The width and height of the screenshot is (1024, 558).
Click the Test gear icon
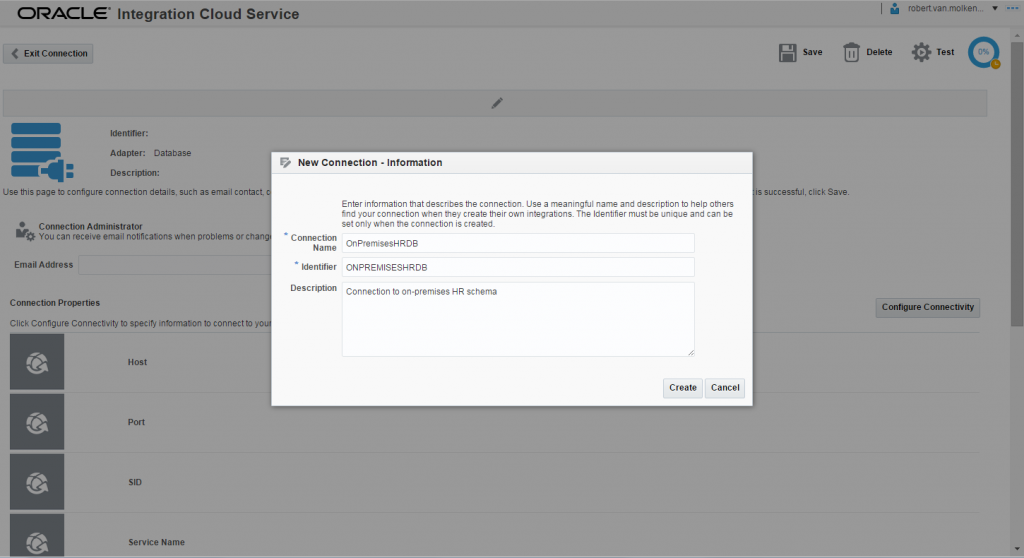coord(921,52)
